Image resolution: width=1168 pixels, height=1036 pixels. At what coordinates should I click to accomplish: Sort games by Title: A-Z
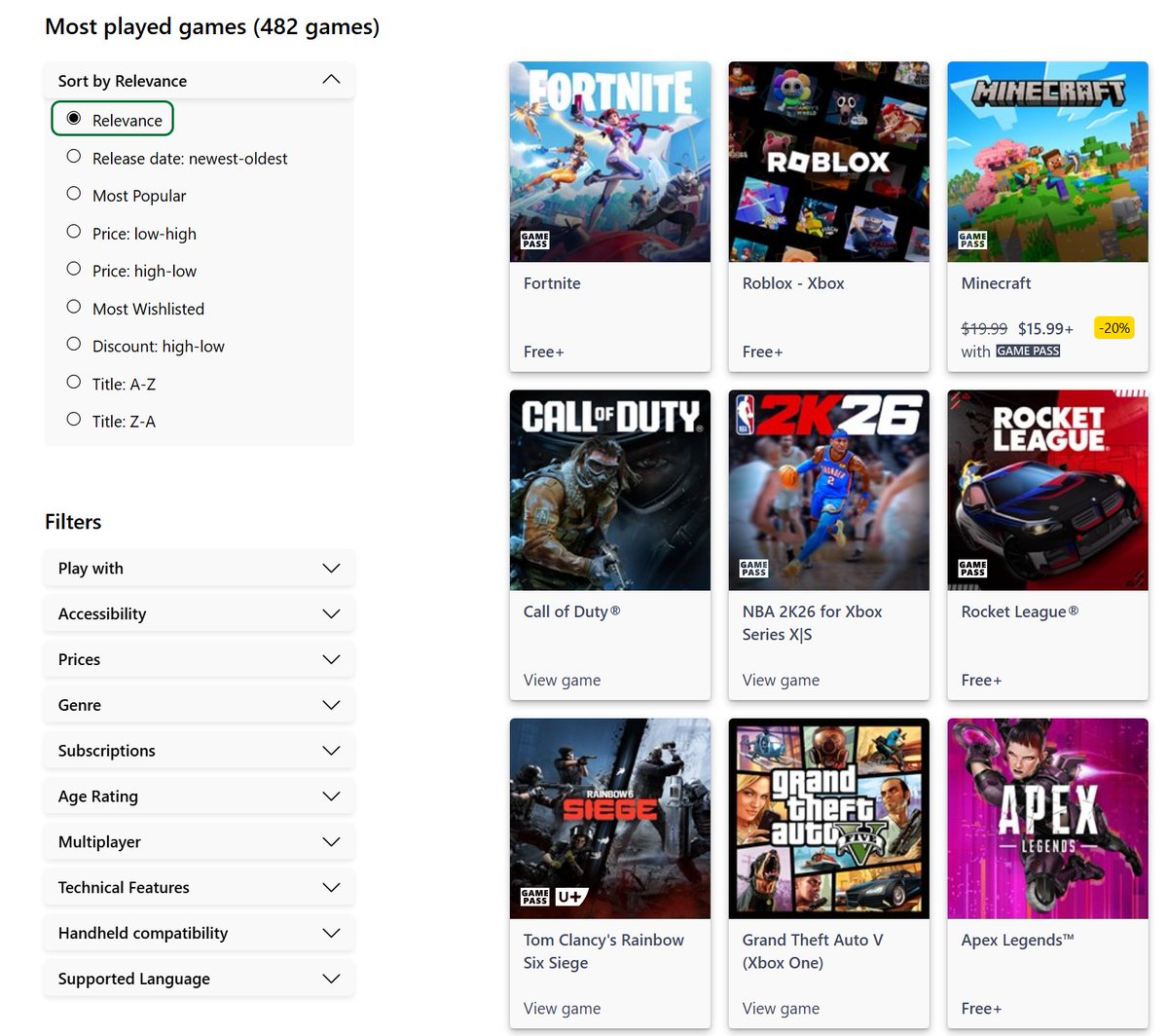74,381
